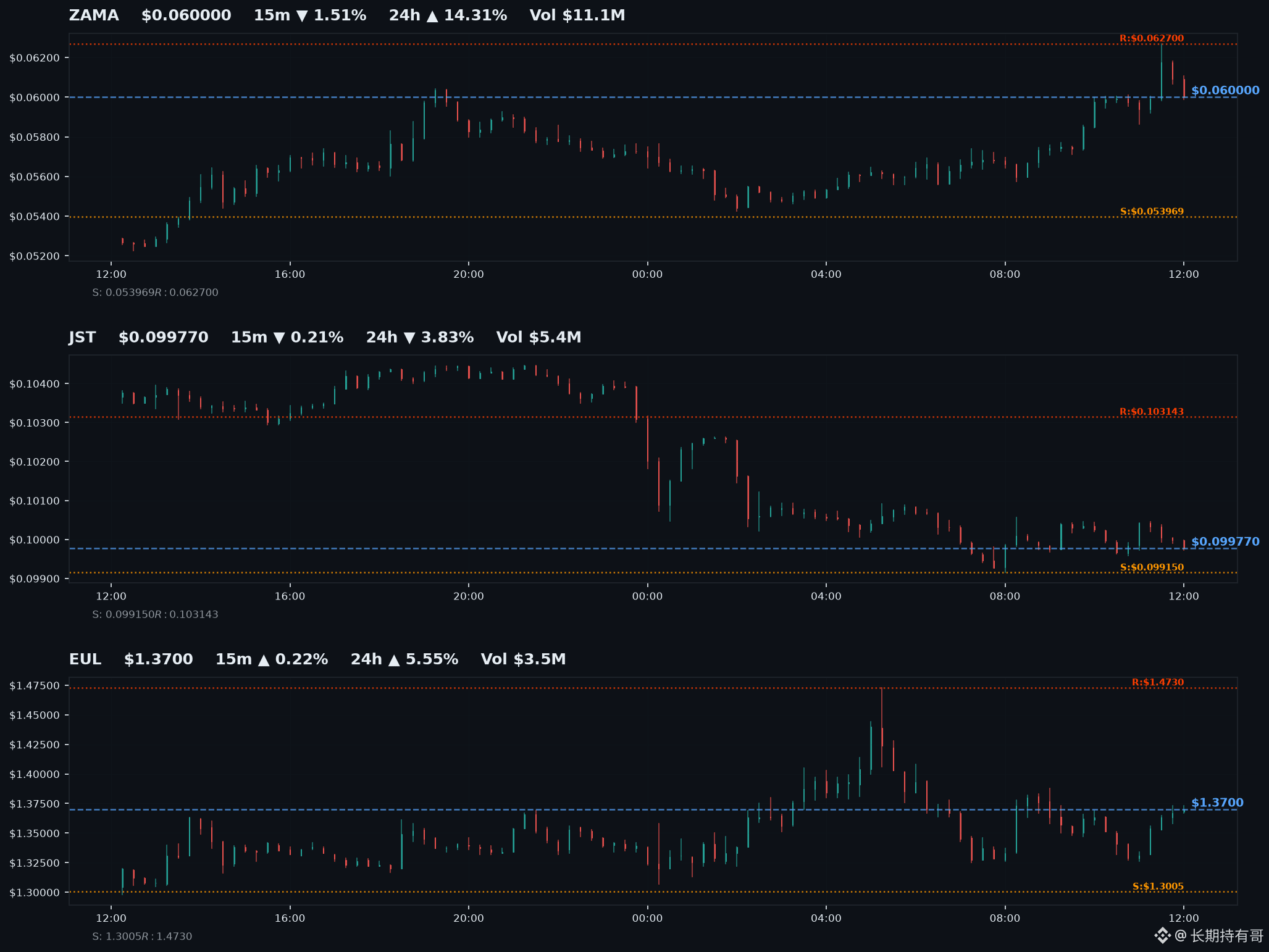Select ZAMA resistance label R:$0.062700

(1152, 38)
